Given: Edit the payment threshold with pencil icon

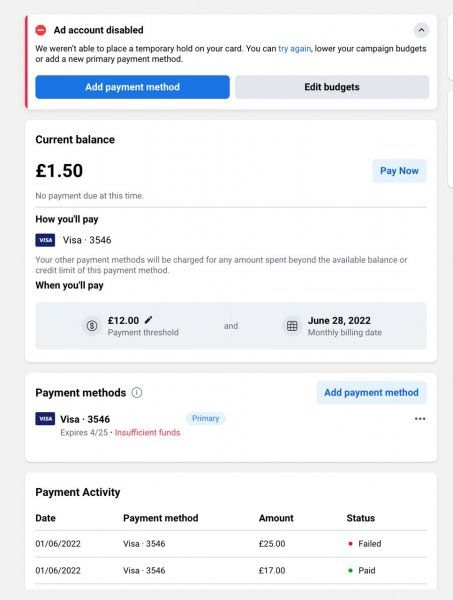Looking at the screenshot, I should 148,320.
